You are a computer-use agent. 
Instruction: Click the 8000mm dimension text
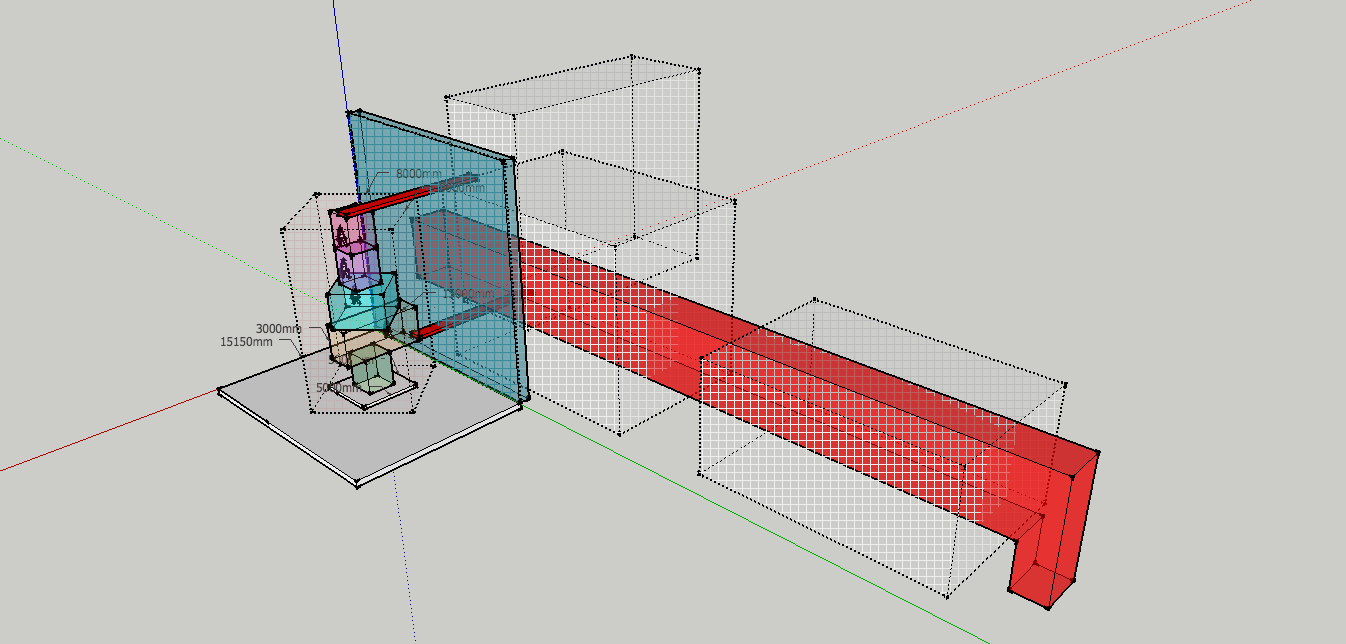(x=417, y=174)
